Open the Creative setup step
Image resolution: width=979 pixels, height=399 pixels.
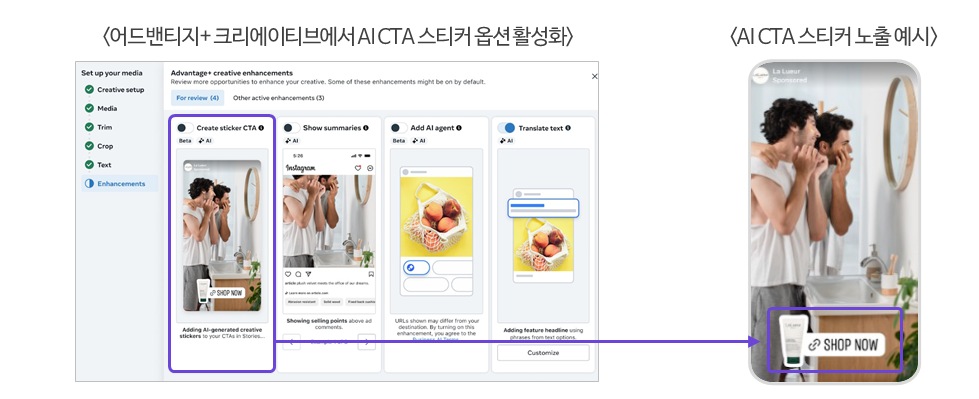[x=114, y=90]
